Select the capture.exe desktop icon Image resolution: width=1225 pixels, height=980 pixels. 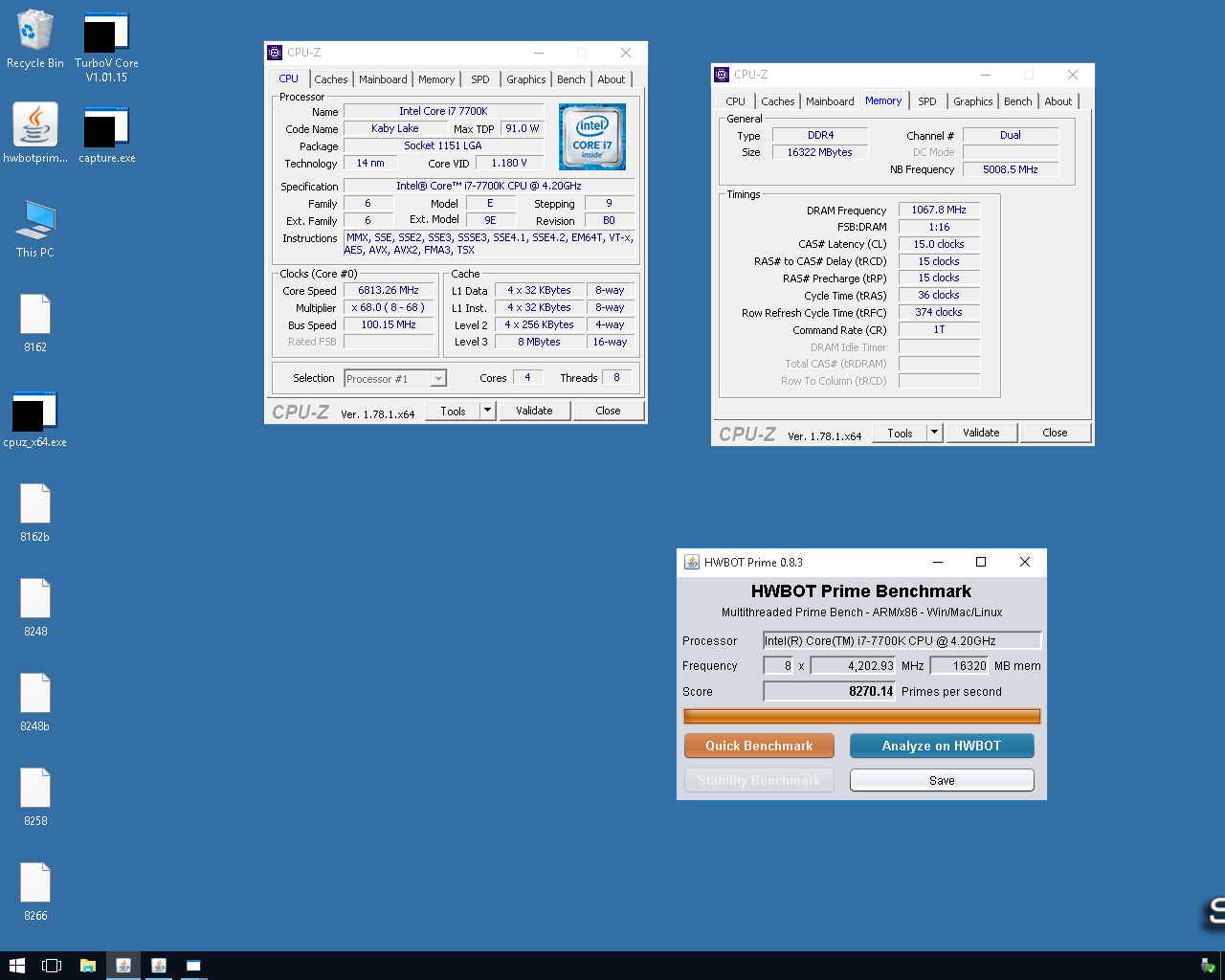(106, 133)
